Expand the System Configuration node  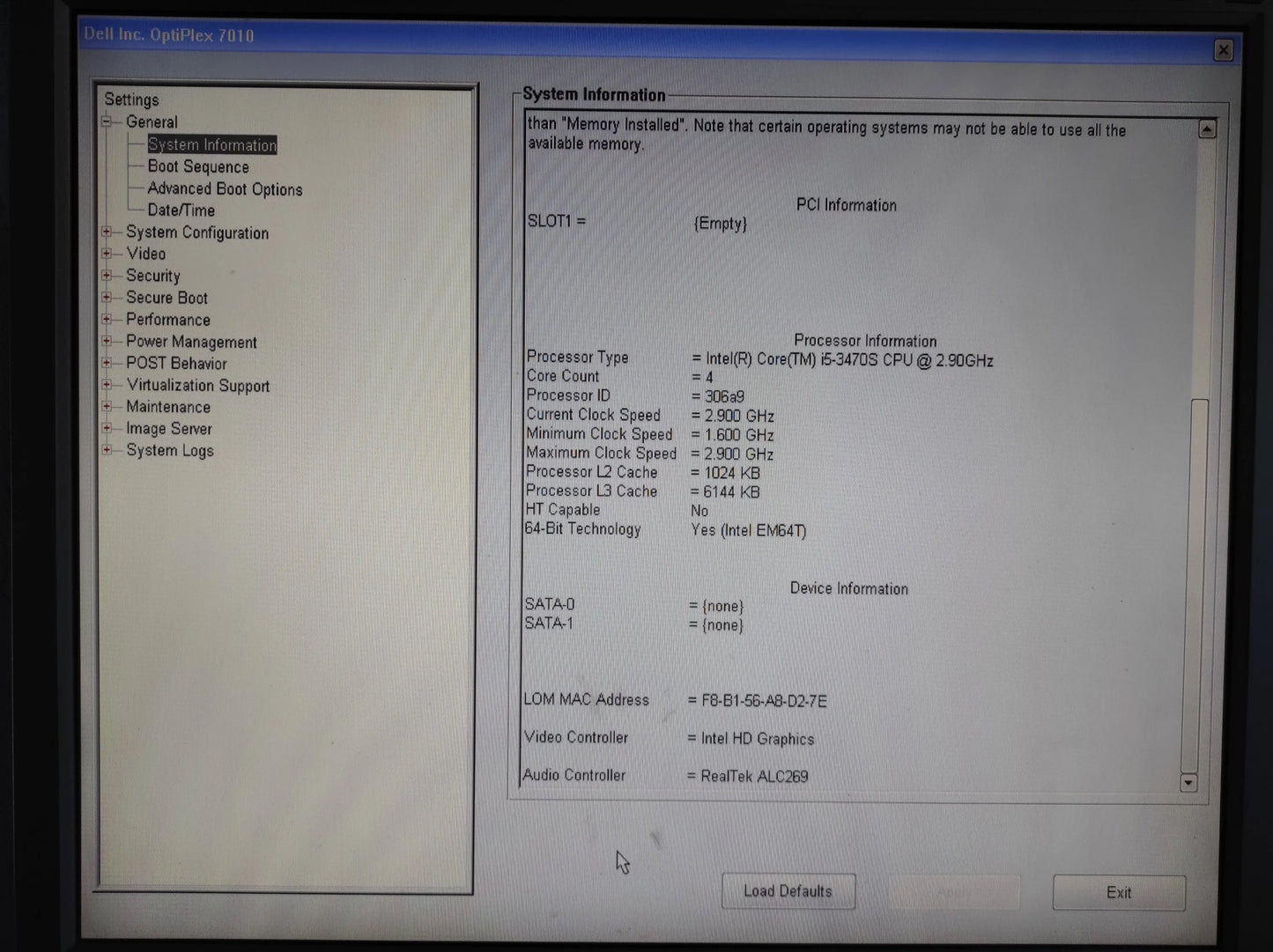[107, 232]
